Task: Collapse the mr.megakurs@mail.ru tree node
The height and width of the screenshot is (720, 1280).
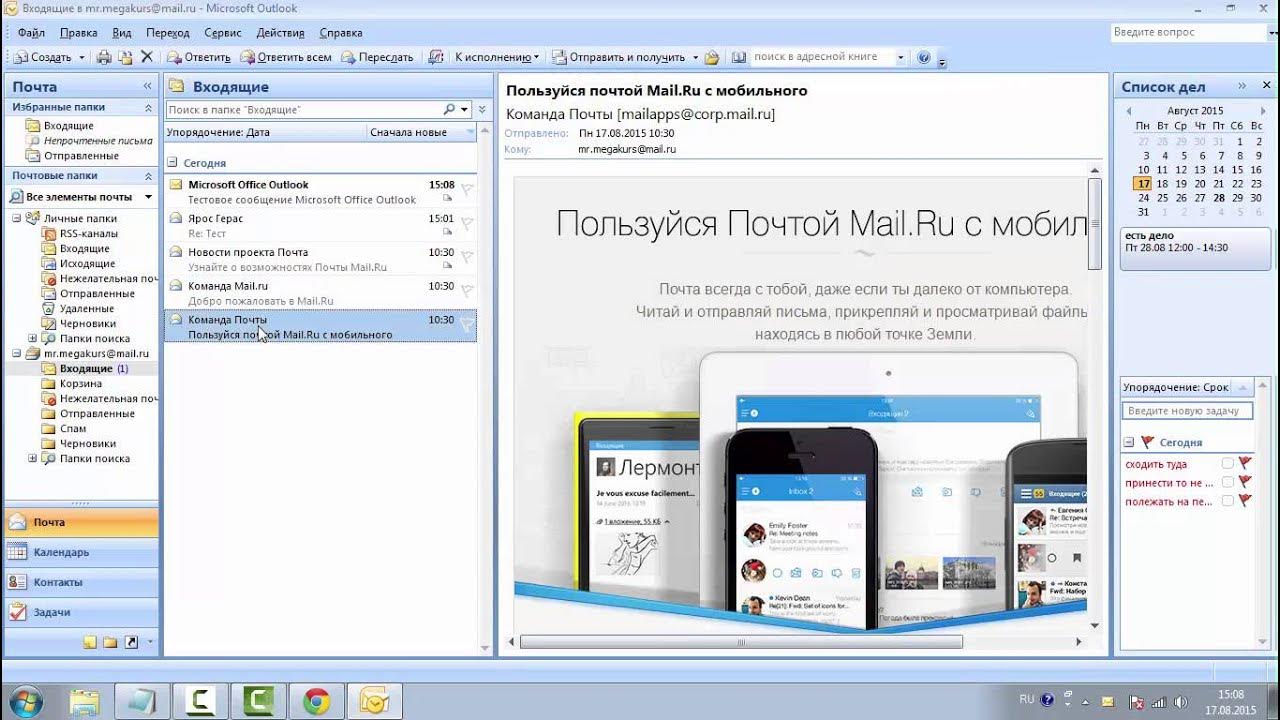Action: click(x=17, y=353)
